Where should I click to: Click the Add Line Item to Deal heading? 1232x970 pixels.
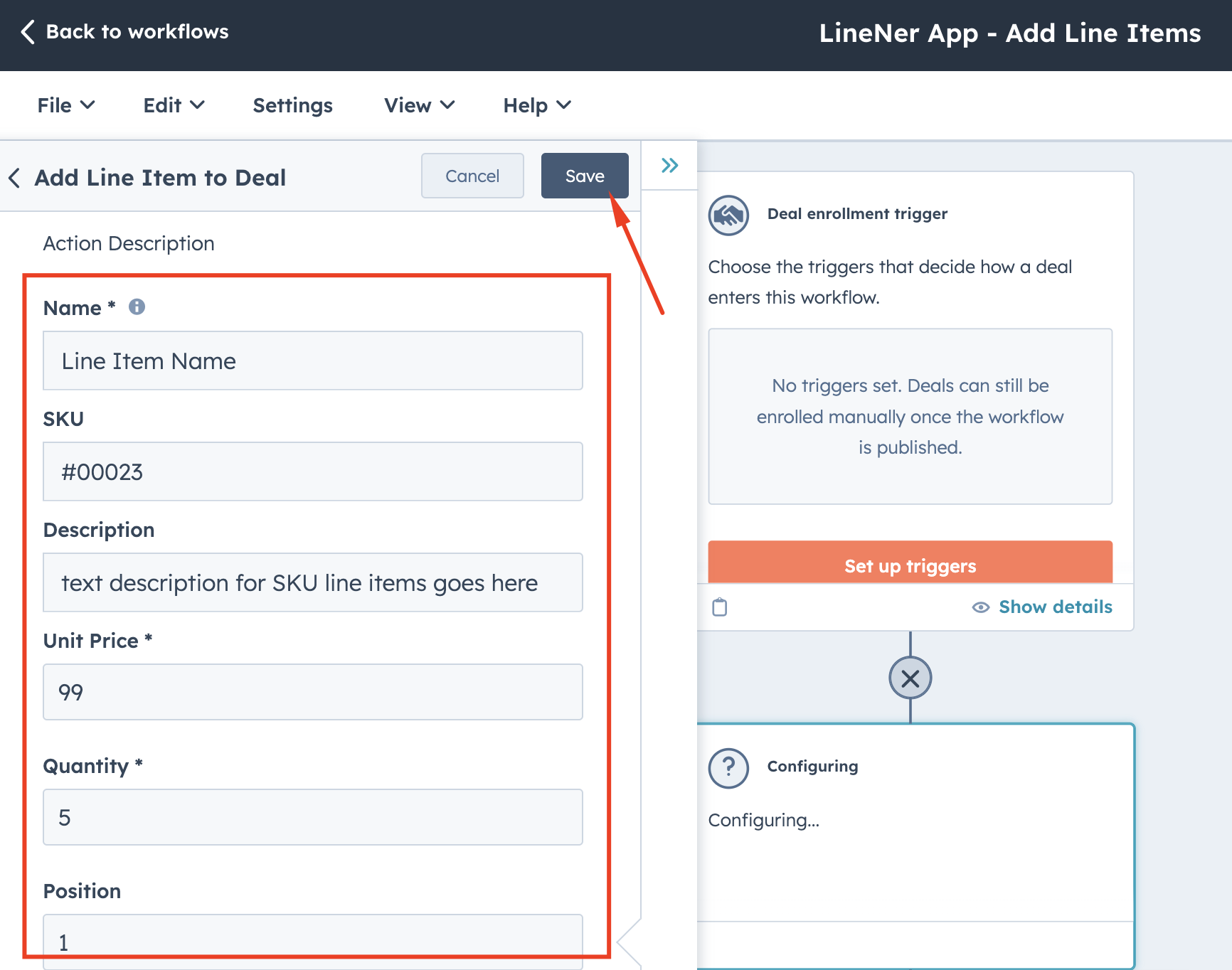[160, 178]
